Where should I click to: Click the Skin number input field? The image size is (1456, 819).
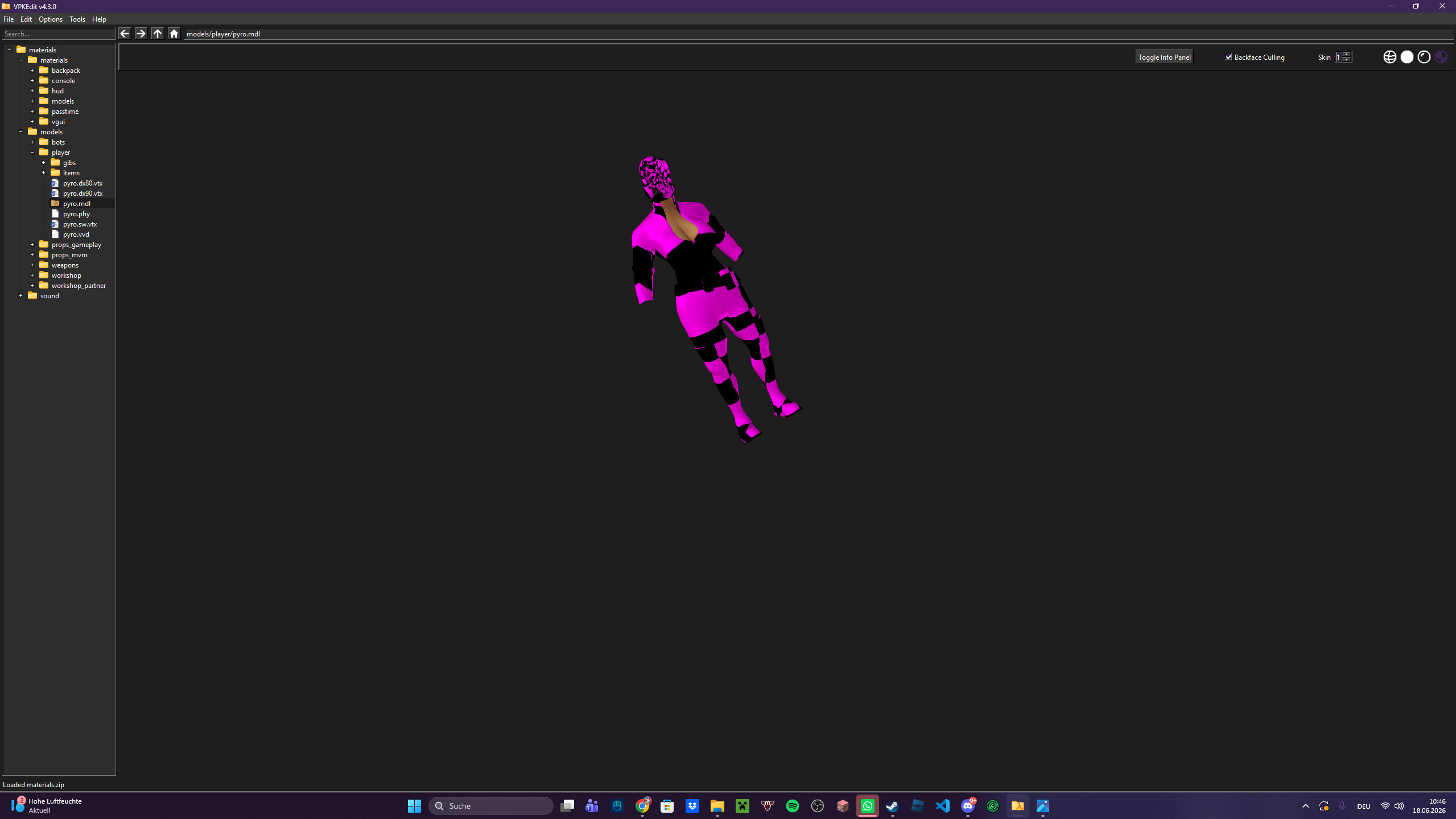(1339, 57)
